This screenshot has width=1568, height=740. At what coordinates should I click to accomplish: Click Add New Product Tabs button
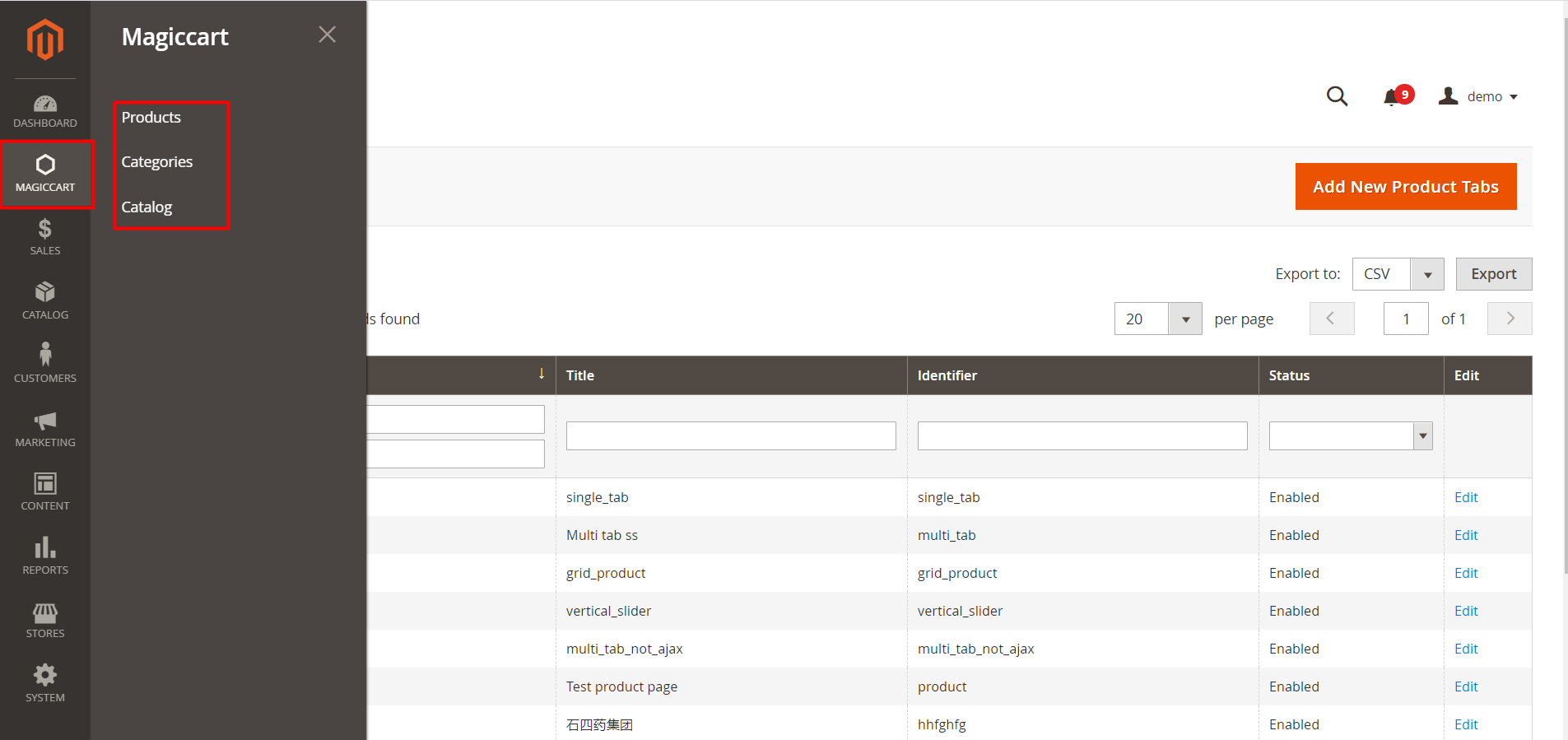pos(1405,187)
